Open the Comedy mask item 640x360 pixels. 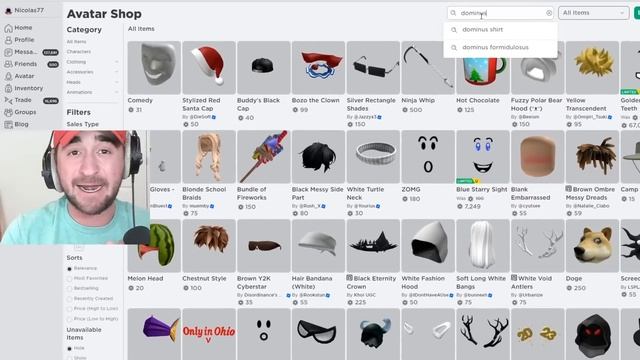(154, 67)
